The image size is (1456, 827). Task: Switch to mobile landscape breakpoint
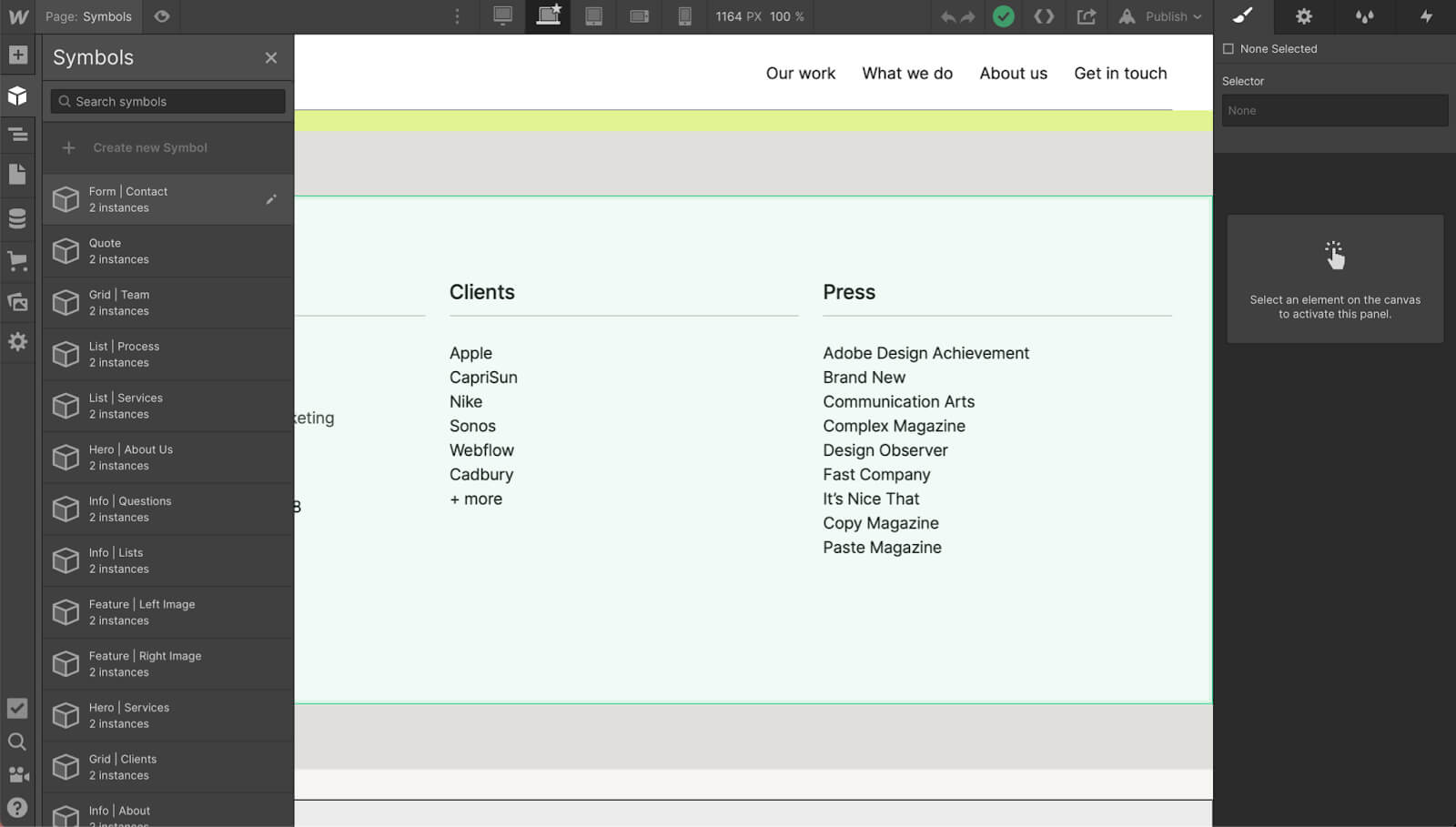639,16
